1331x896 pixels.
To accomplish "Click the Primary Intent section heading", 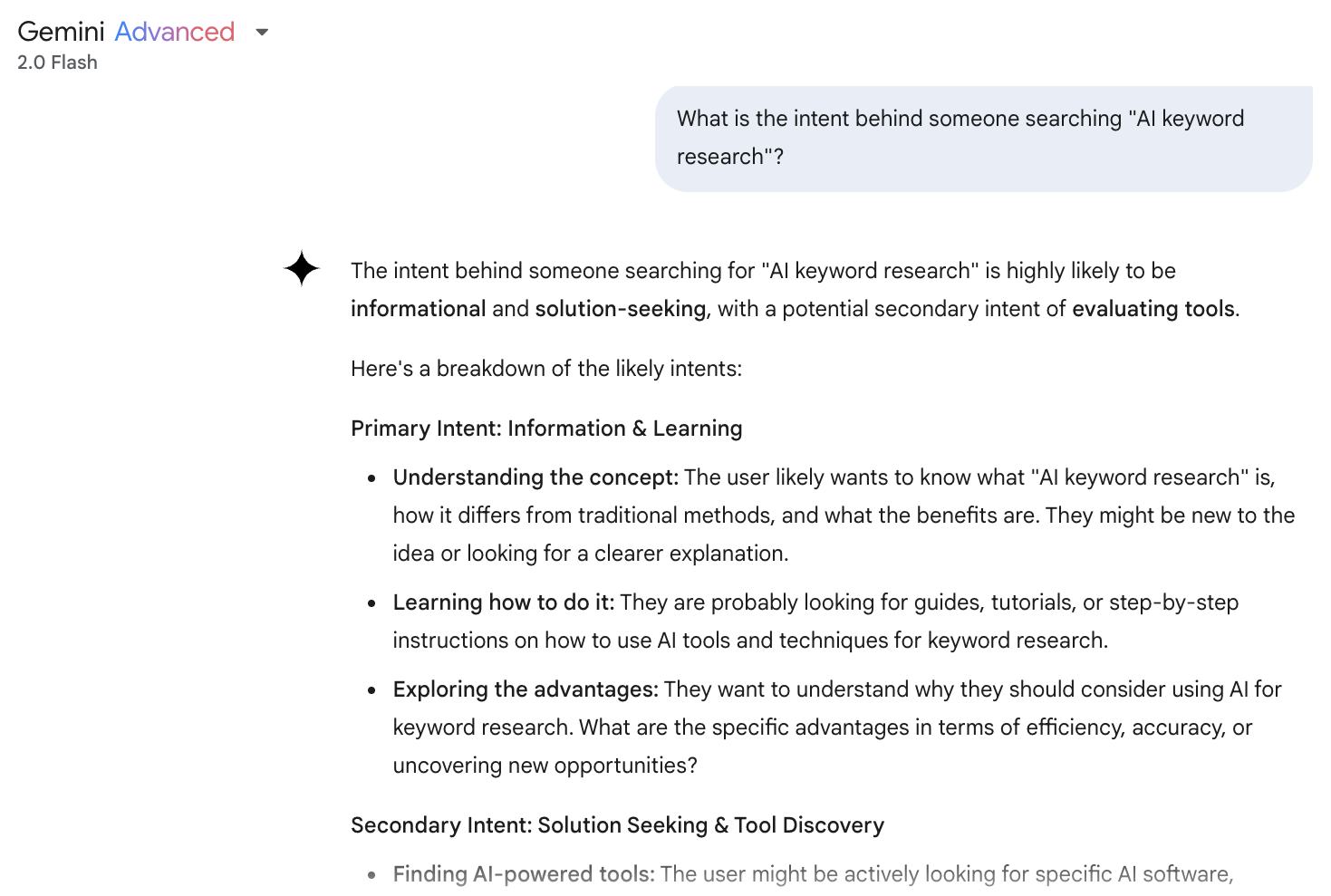I will [545, 428].
